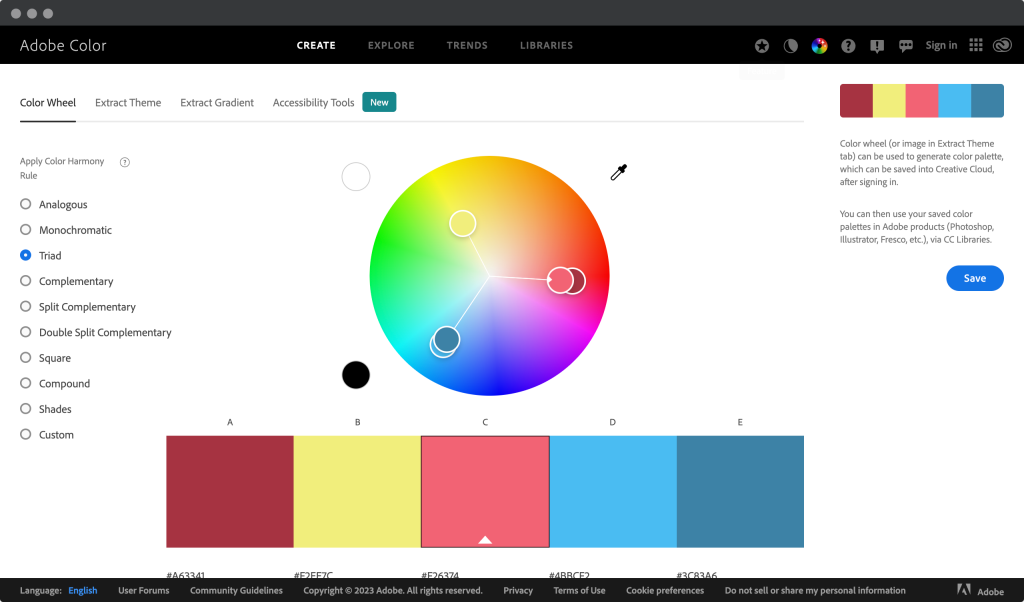The width and height of the screenshot is (1024, 602).
Task: Click Sign in link
Action: [x=941, y=45]
